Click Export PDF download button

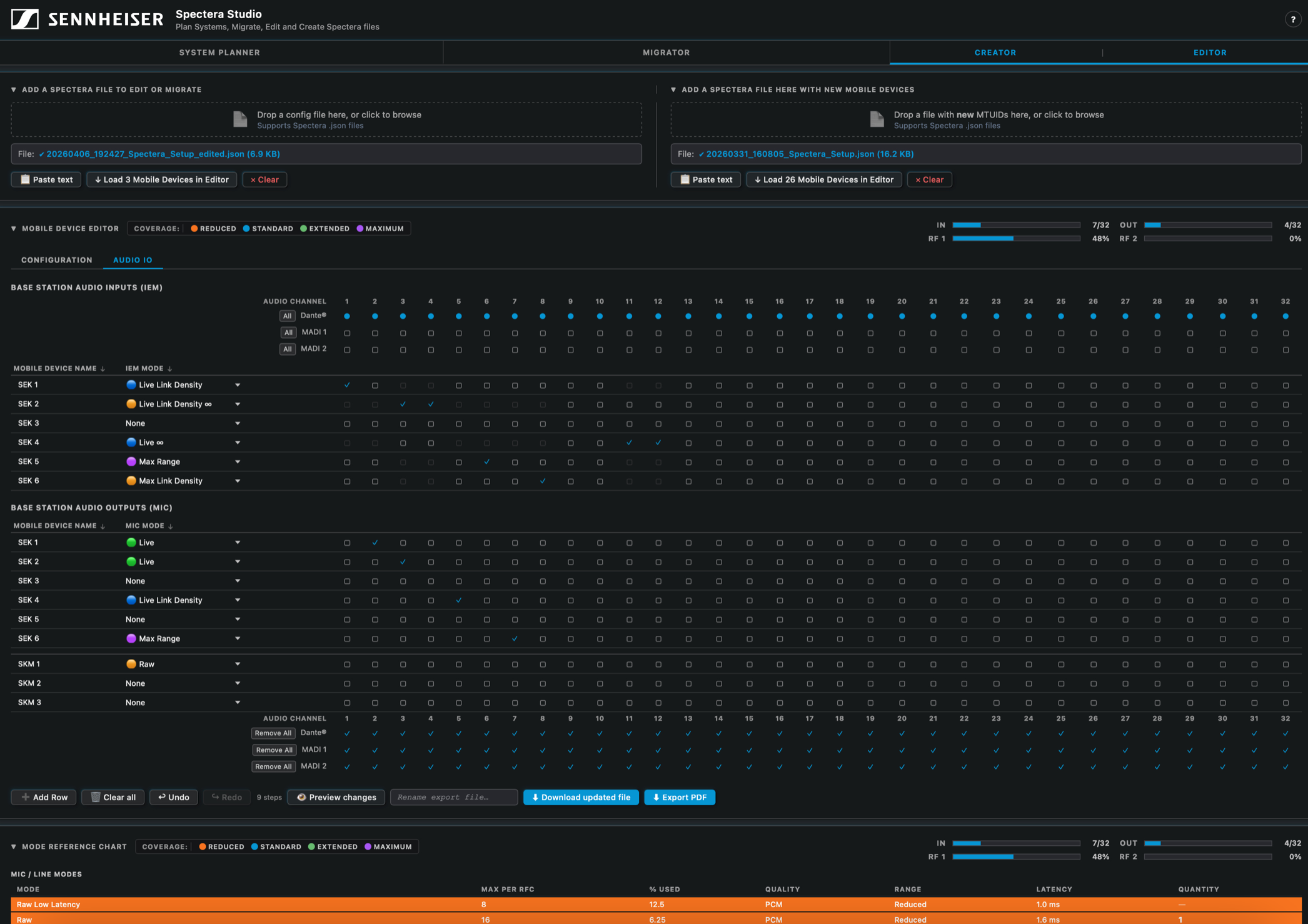[680, 797]
